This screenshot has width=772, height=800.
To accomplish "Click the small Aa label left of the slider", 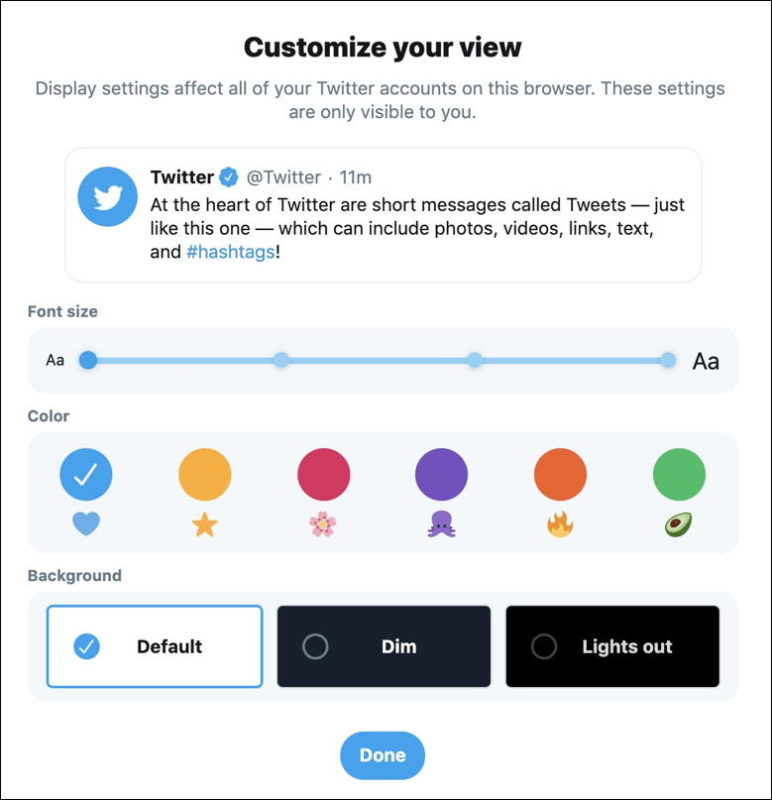I will tap(56, 359).
